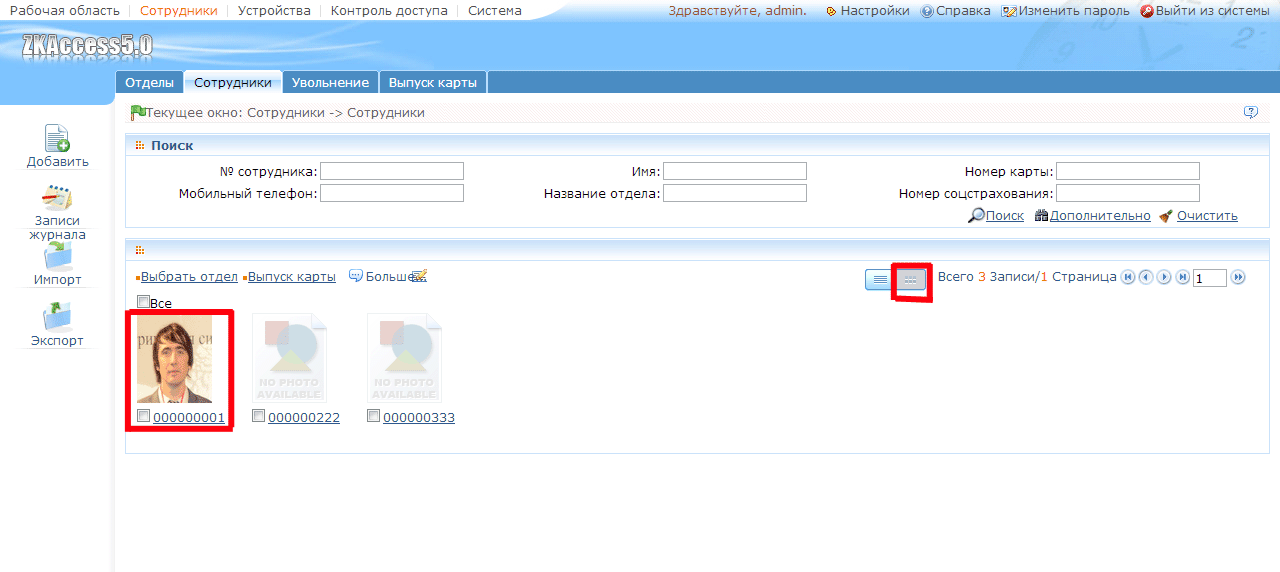The height and width of the screenshot is (572, 1280).
Task: Switch to photo grid view icon
Action: [x=910, y=280]
